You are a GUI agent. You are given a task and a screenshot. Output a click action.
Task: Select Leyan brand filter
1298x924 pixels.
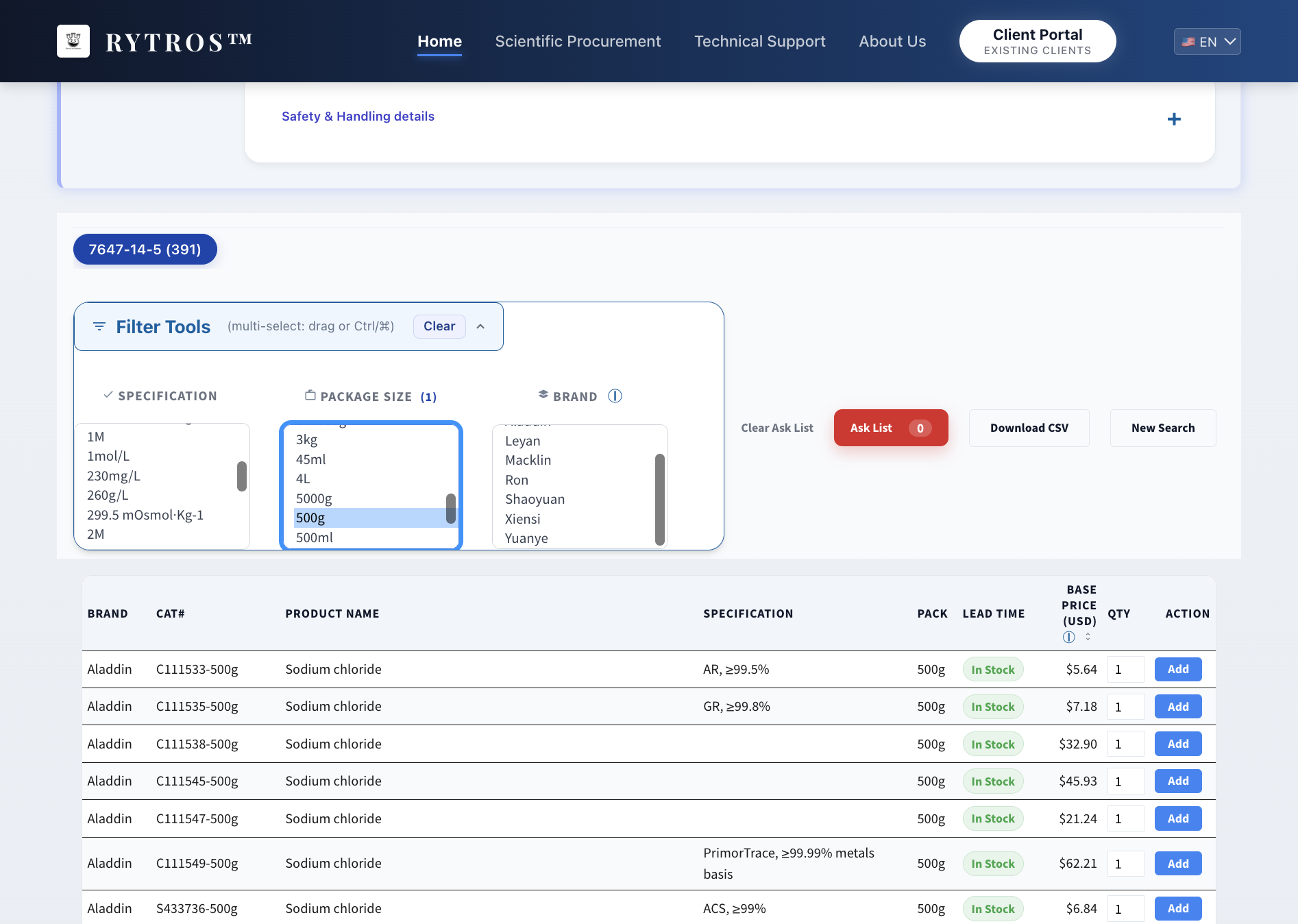[579, 441]
